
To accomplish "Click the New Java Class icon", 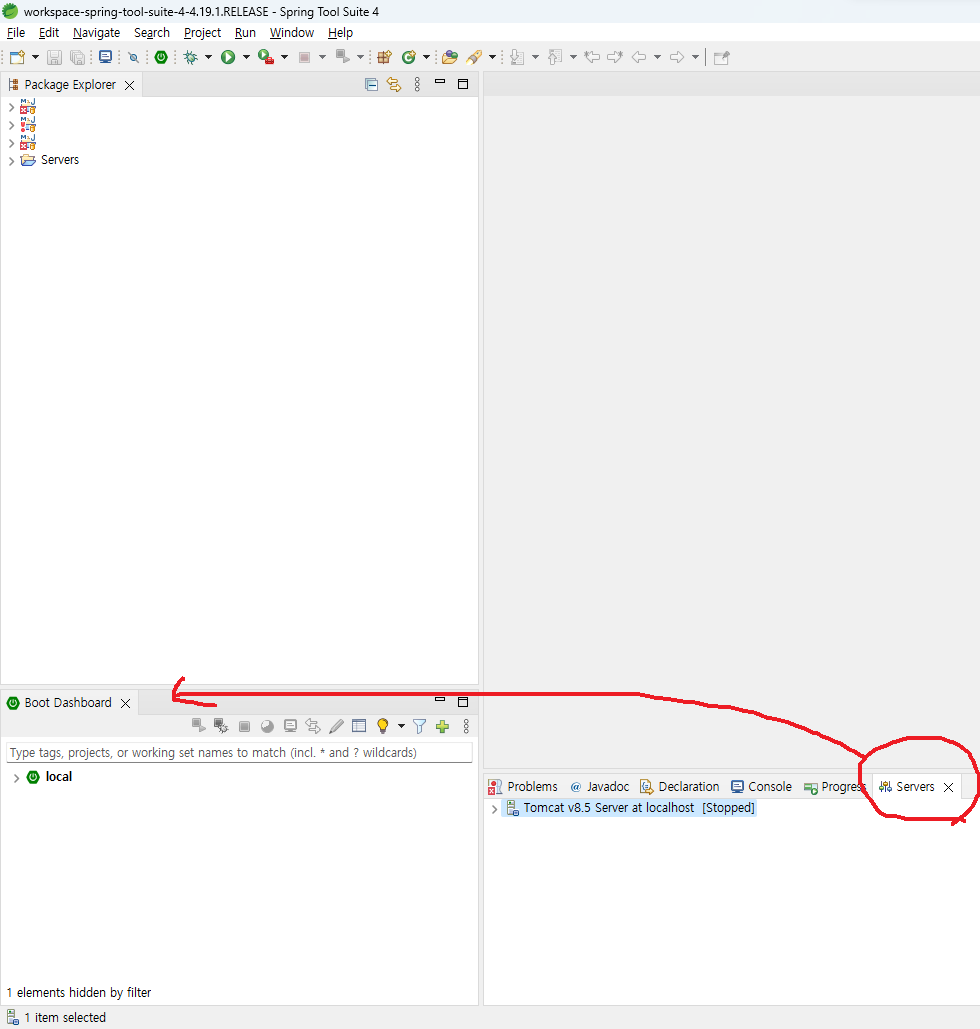I will point(409,57).
